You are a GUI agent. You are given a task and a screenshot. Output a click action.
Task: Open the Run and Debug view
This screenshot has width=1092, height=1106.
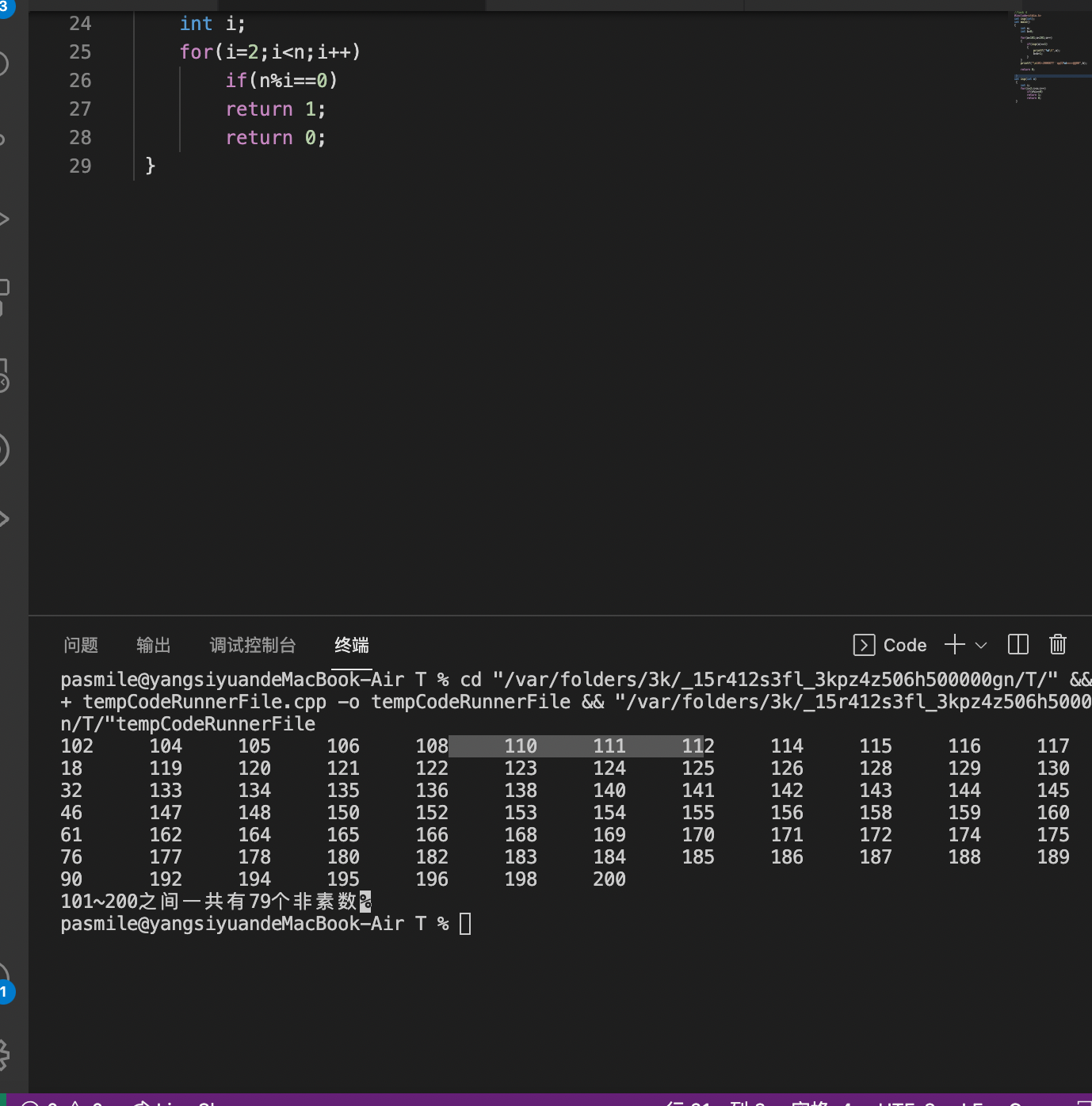[x=4, y=219]
